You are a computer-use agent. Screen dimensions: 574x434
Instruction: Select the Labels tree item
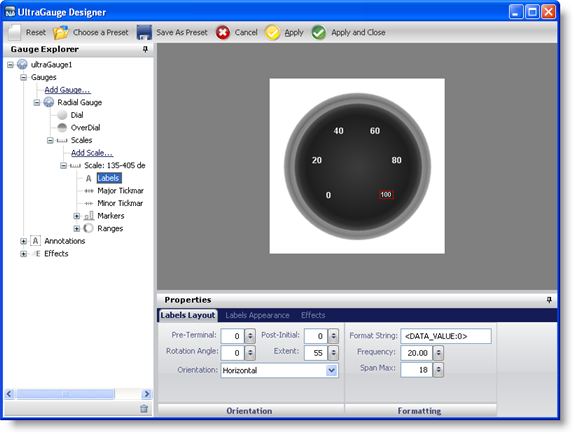click(x=109, y=178)
